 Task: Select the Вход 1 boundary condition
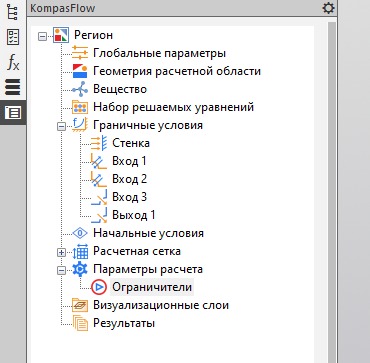129,161
